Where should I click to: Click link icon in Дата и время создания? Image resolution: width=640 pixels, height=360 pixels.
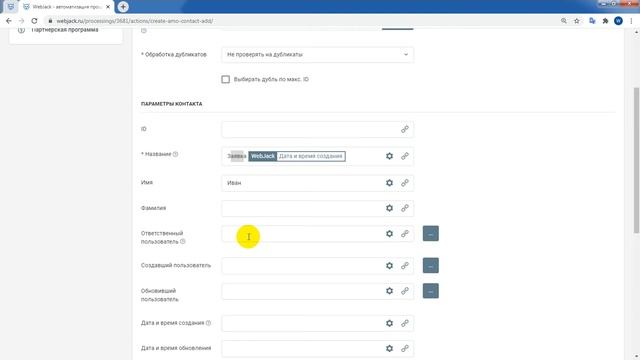(404, 323)
